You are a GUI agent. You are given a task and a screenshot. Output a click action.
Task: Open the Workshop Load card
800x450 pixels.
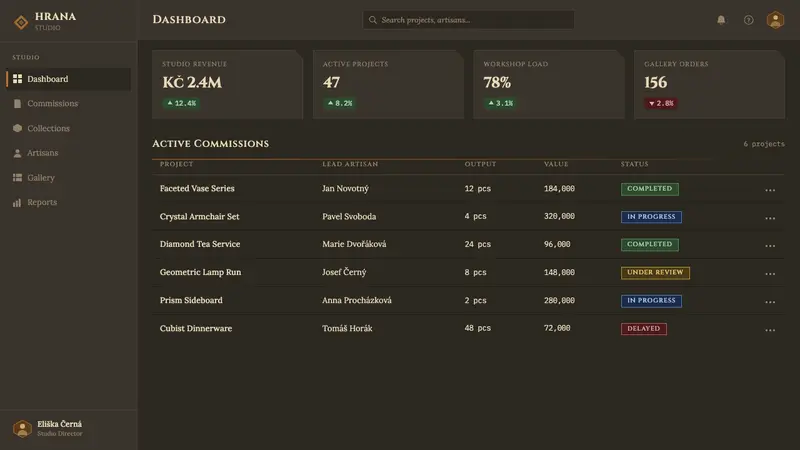[x=549, y=85]
